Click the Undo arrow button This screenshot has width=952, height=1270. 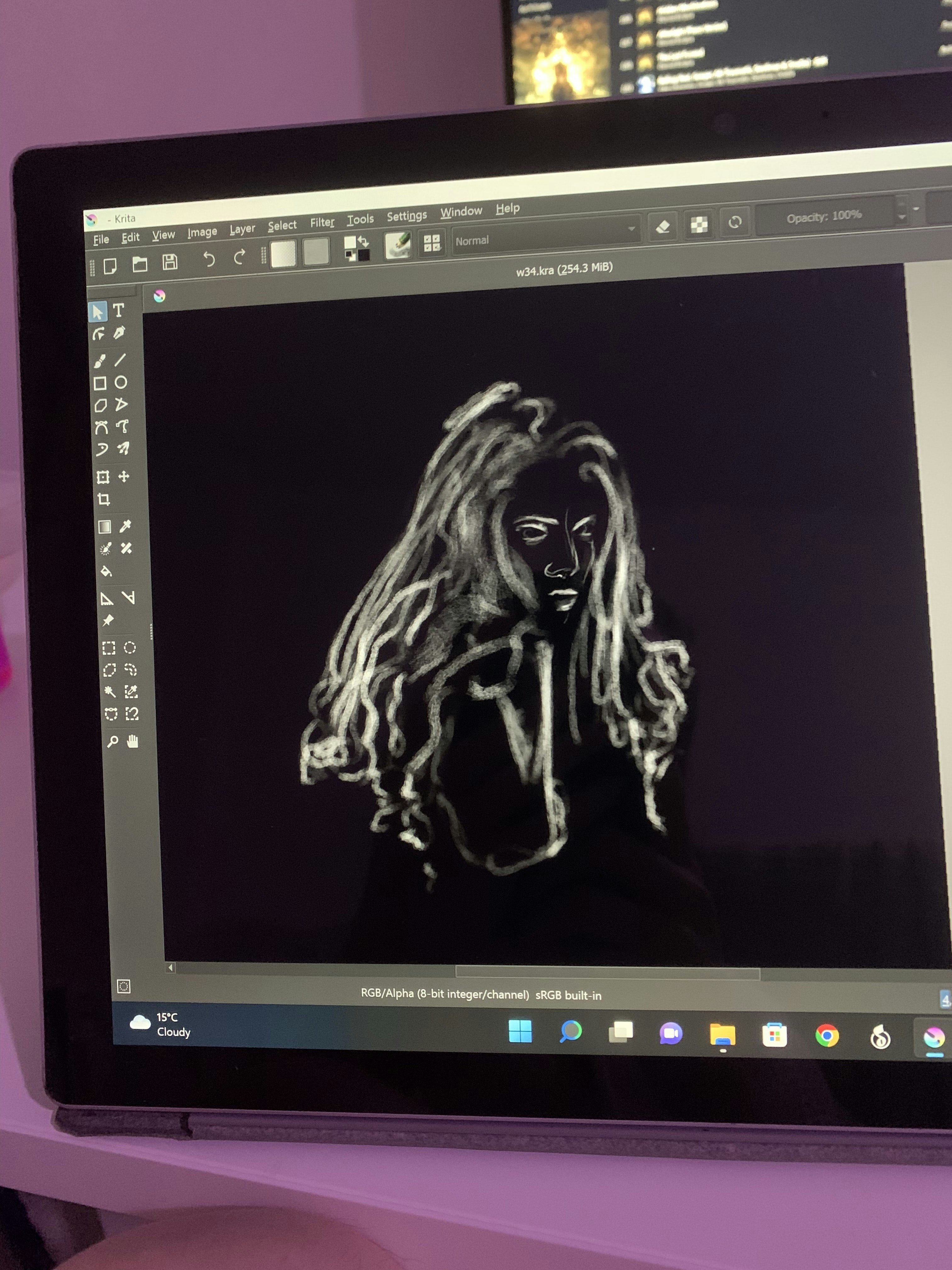click(209, 260)
